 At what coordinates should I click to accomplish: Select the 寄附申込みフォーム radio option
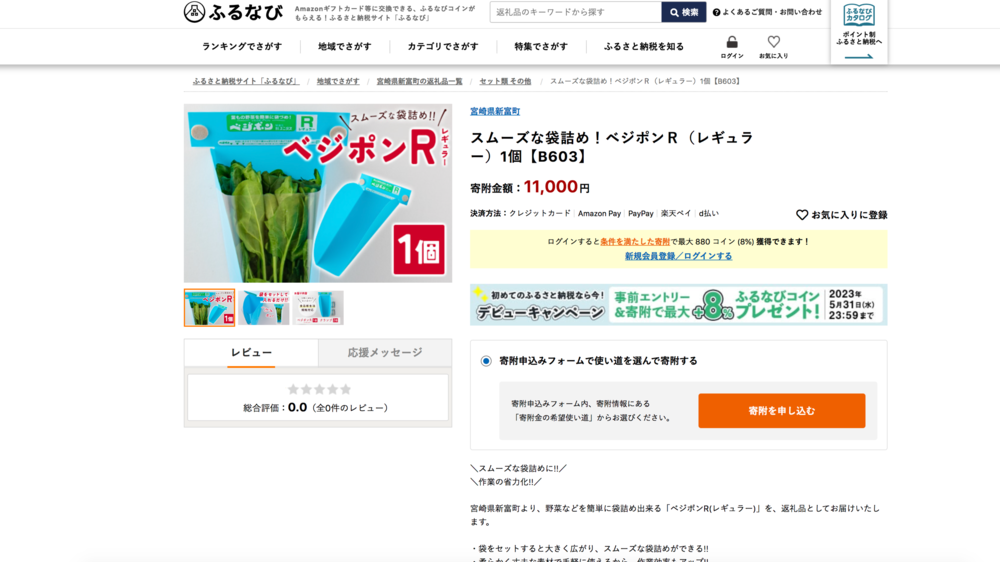pyautogui.click(x=486, y=361)
